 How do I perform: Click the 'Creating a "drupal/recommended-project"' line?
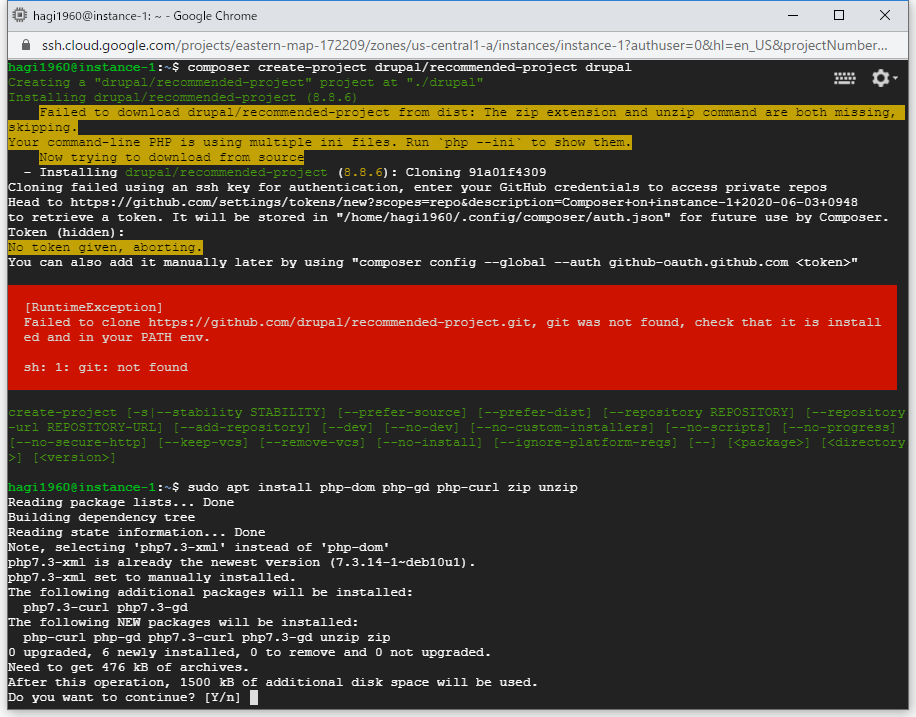pos(245,82)
